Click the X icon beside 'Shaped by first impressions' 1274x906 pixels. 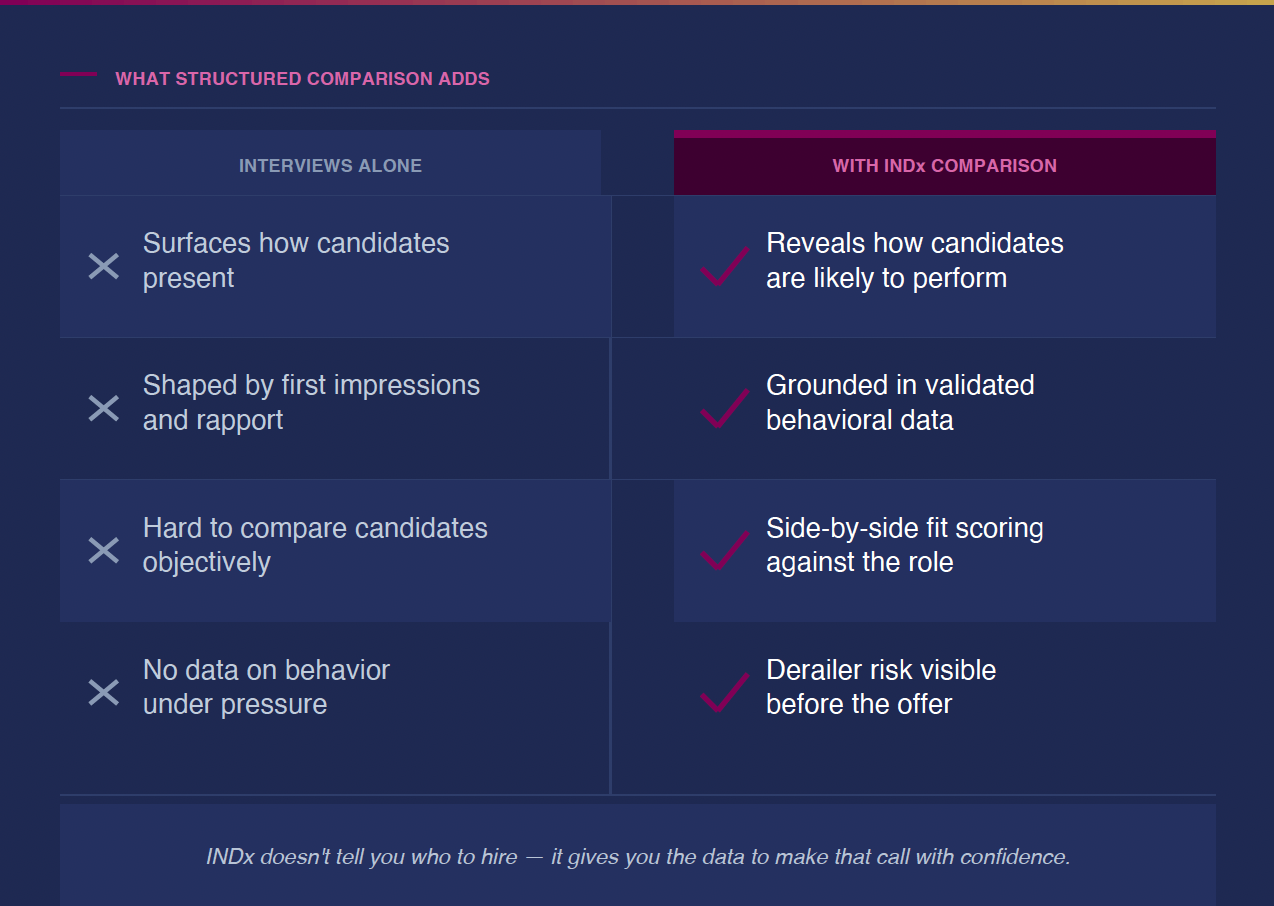tap(104, 408)
